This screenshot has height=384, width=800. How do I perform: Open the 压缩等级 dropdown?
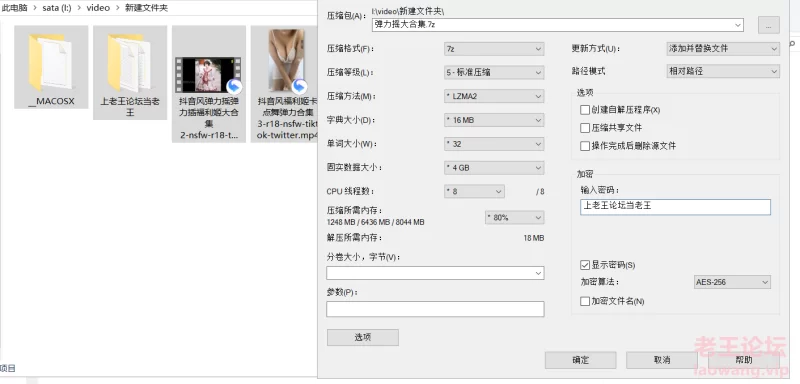point(494,72)
